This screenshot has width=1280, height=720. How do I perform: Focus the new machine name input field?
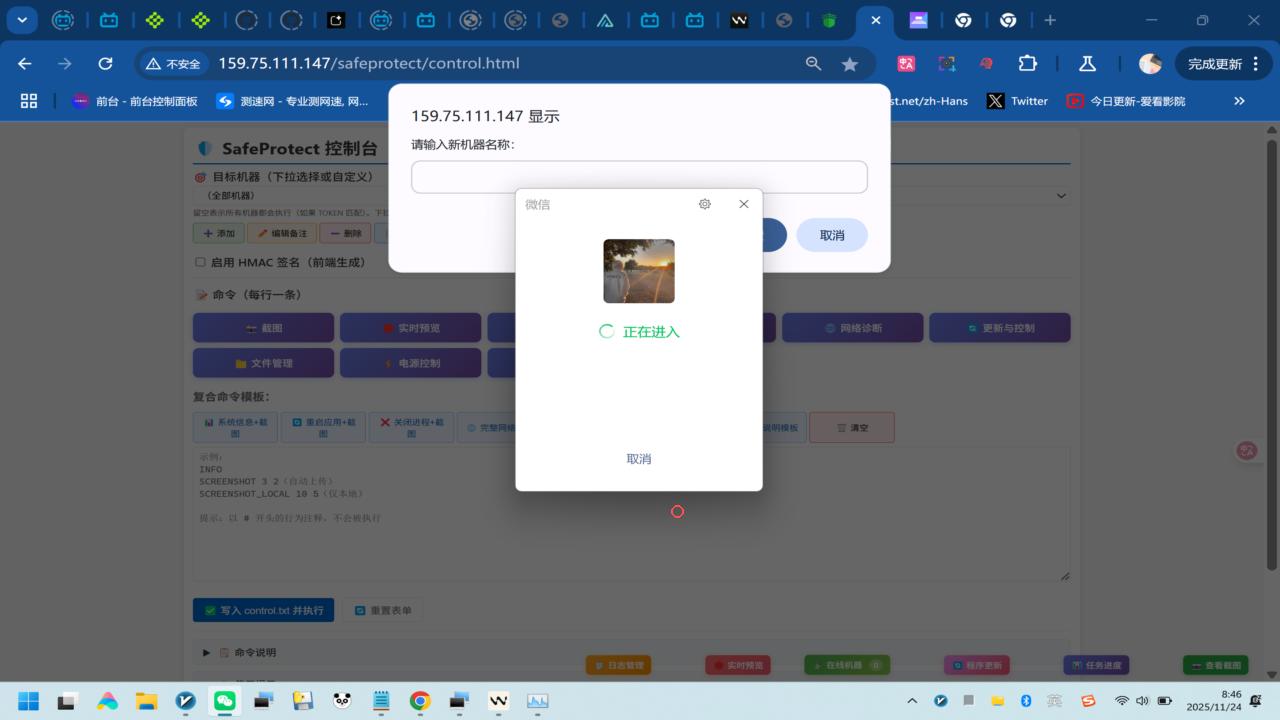(x=639, y=177)
